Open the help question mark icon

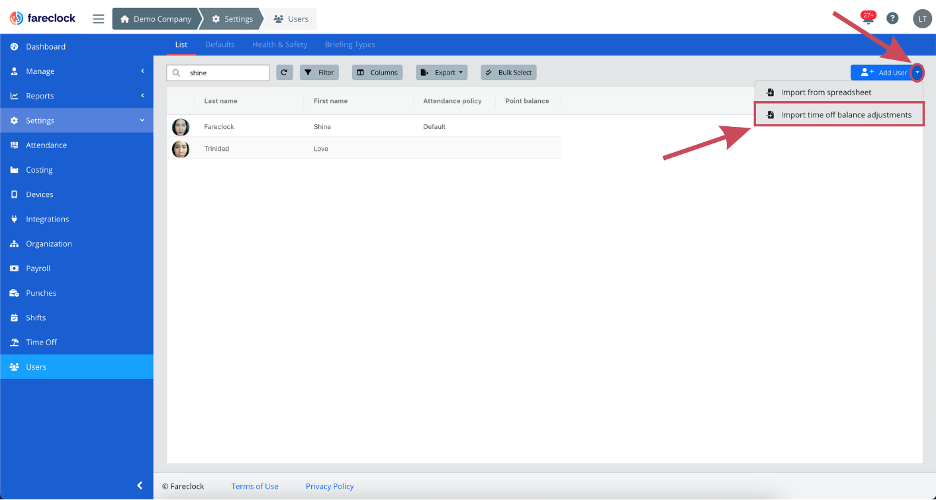coord(892,18)
